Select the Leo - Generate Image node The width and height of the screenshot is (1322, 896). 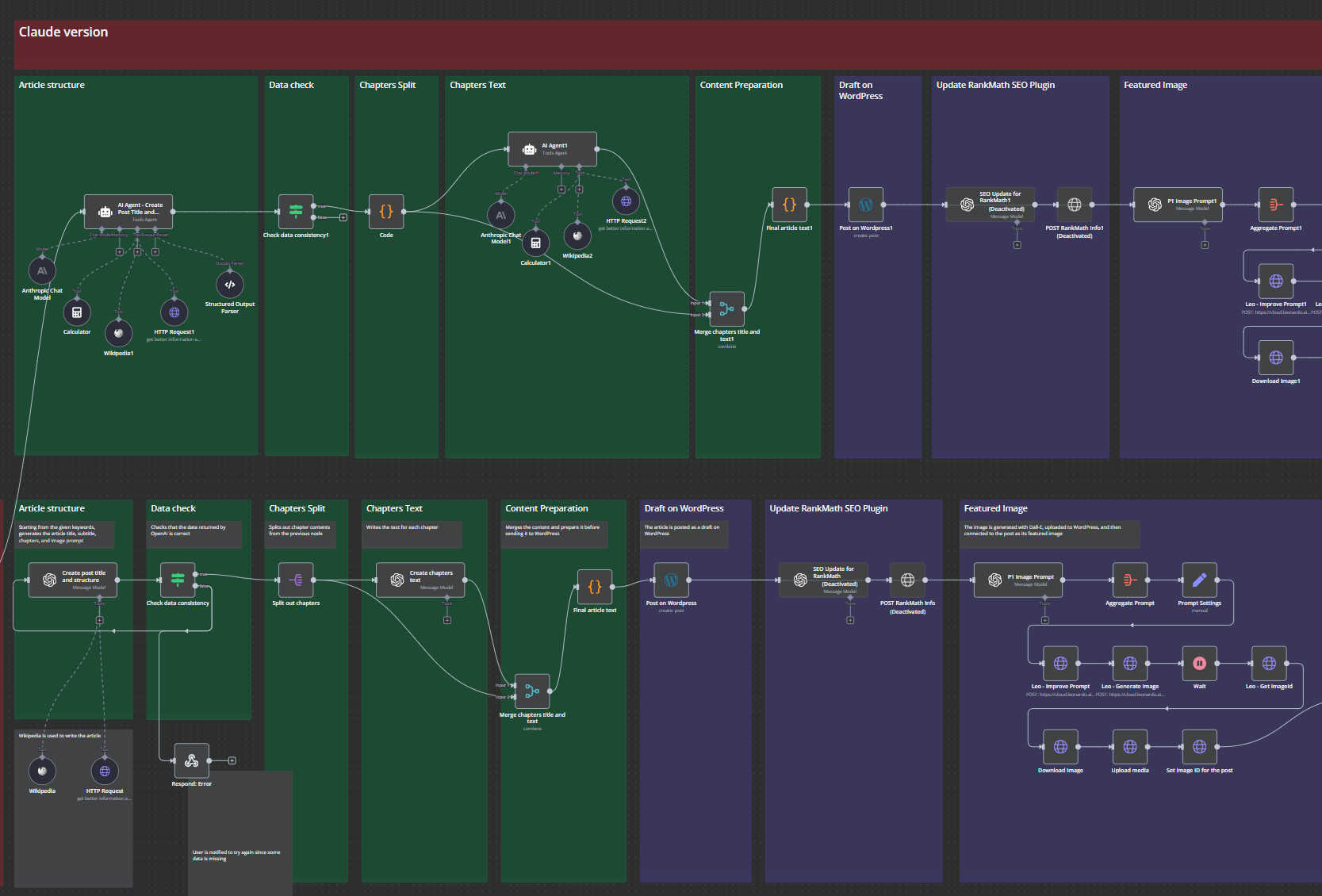coord(1130,663)
